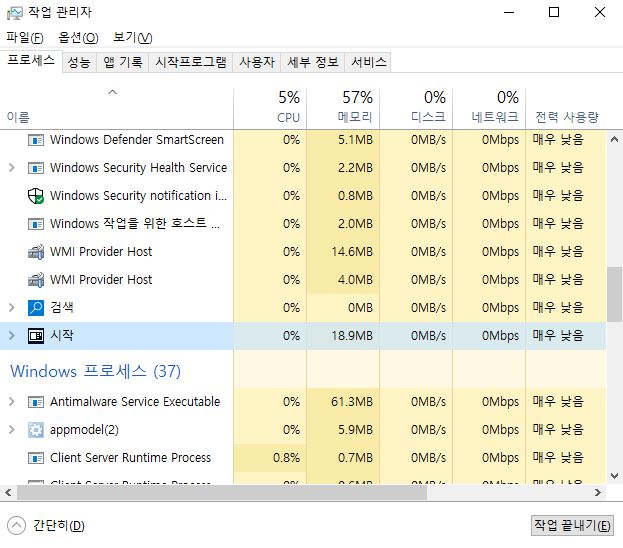Expand Antimalware Service Executable row
Viewport: 623px width, 548px height.
pos(12,402)
